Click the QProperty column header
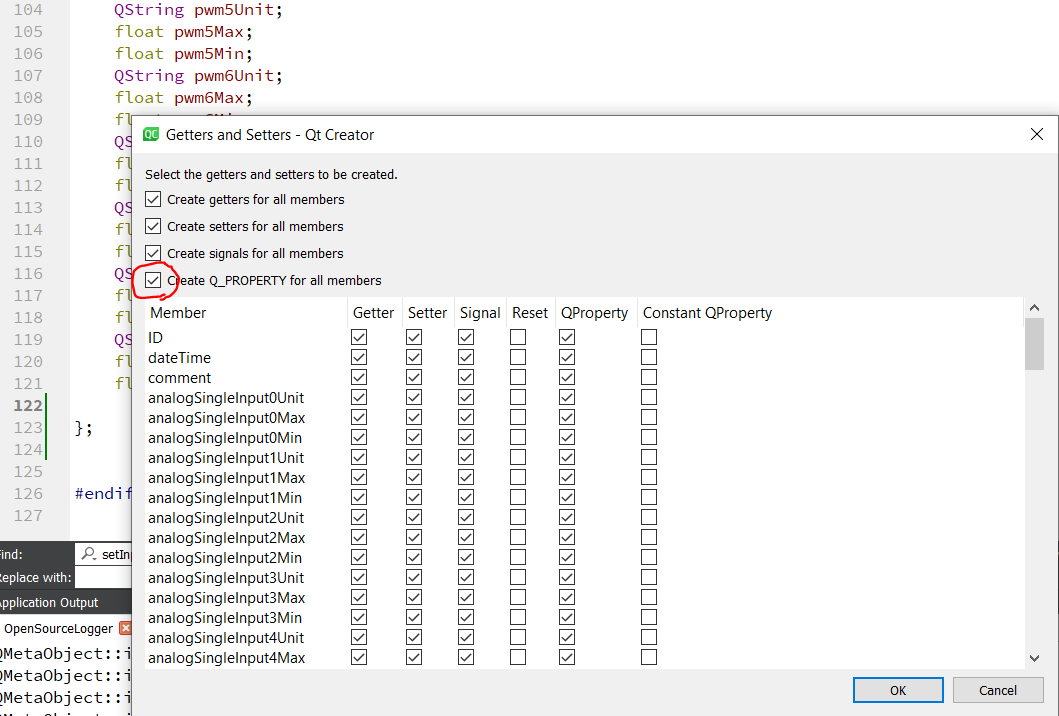The image size is (1059, 716). [x=595, y=313]
